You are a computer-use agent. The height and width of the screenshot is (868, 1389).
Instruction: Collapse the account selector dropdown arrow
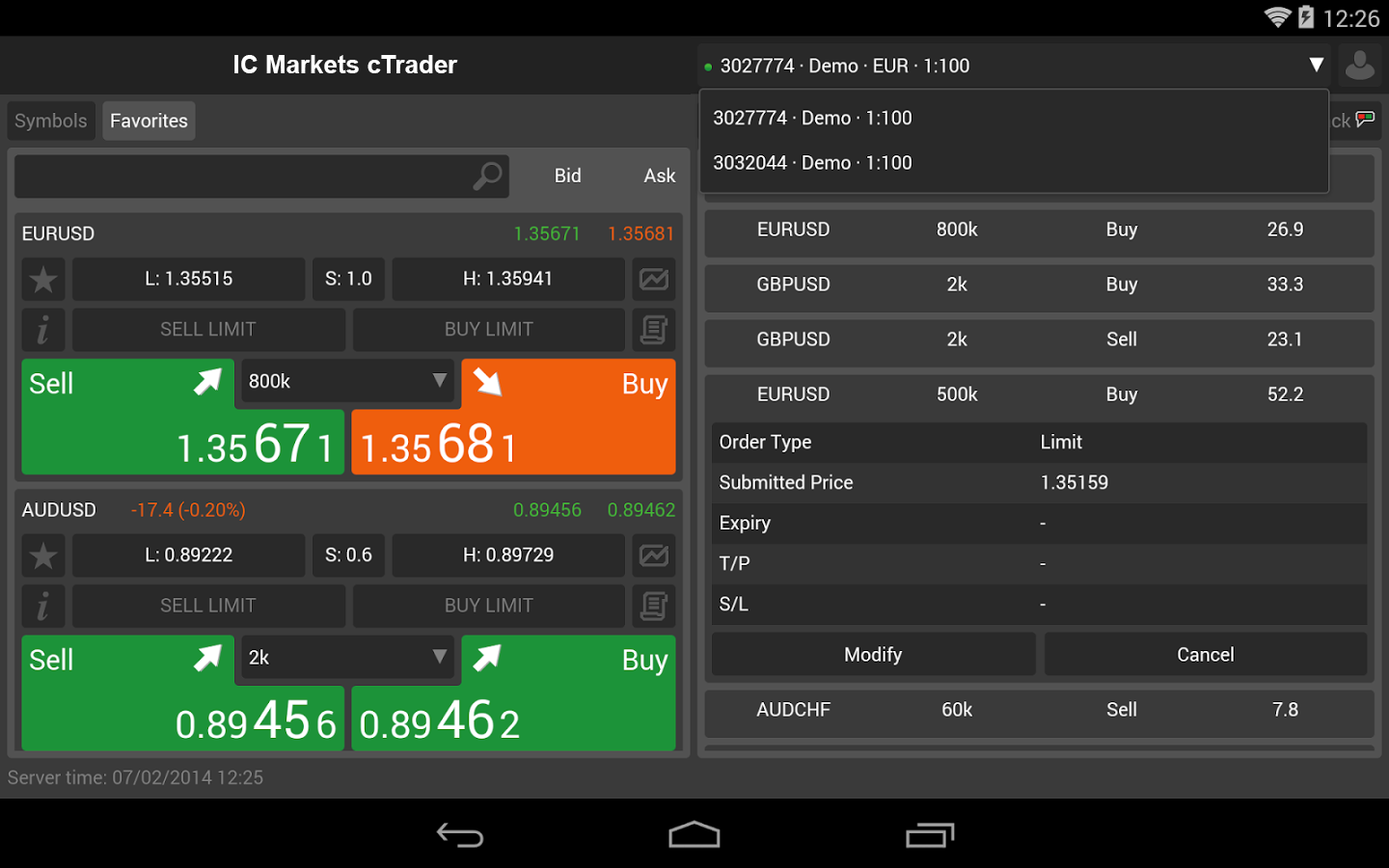(x=1316, y=65)
